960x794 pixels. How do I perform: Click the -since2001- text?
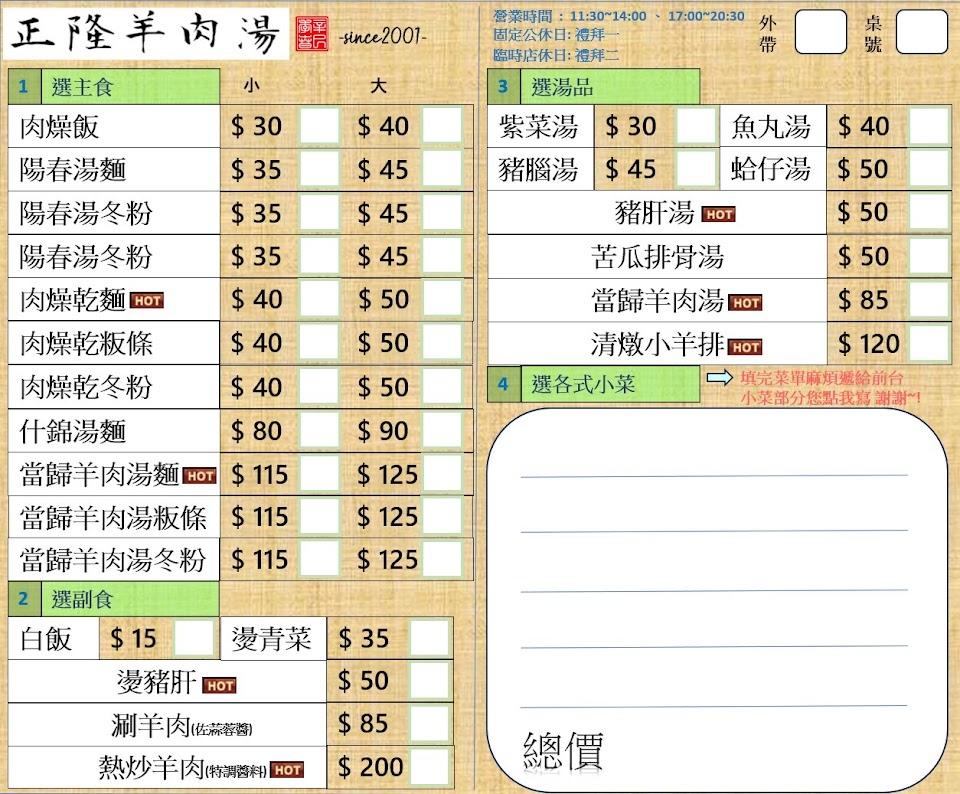[x=382, y=37]
